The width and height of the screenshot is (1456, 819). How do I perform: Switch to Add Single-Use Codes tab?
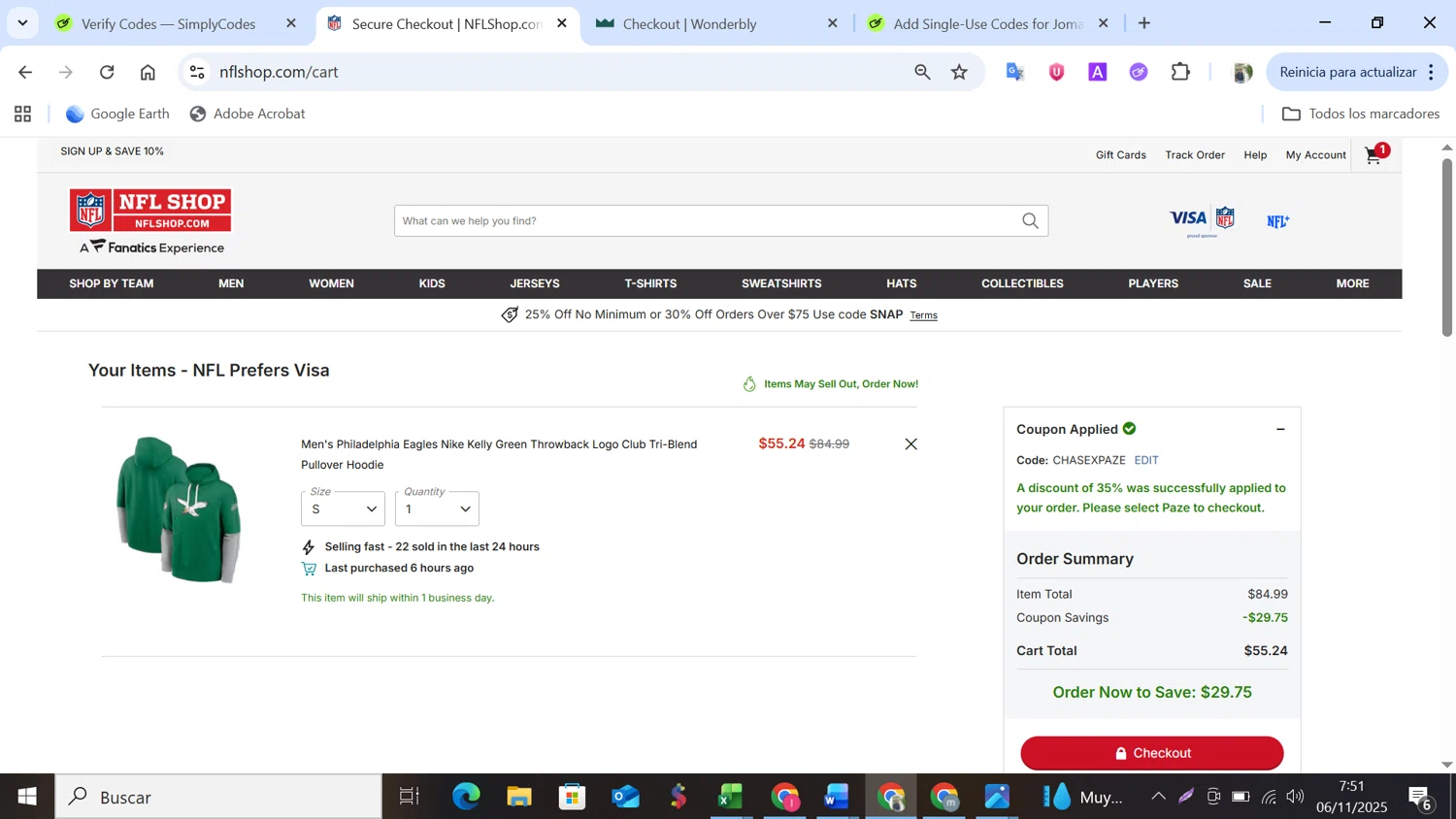[x=987, y=23]
